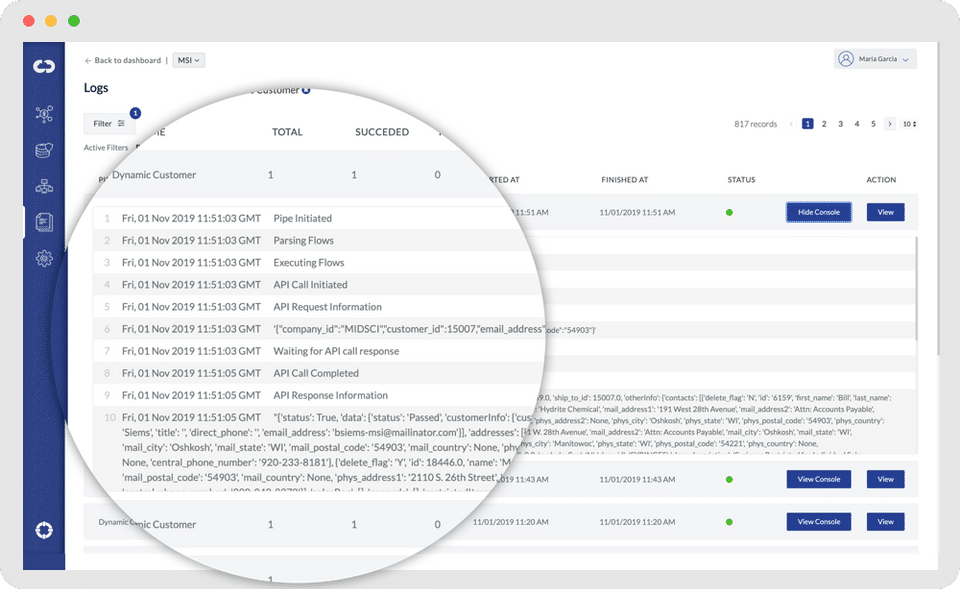Open the integrations network icon in sidebar

coord(43,114)
